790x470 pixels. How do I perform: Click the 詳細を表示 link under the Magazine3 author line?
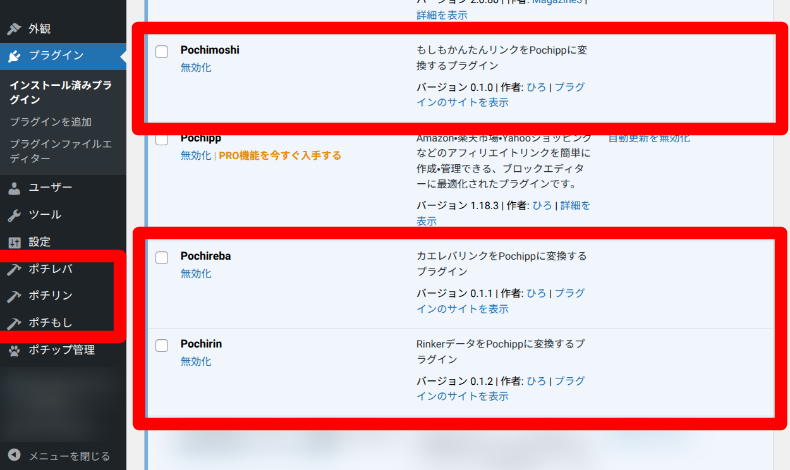[x=442, y=15]
